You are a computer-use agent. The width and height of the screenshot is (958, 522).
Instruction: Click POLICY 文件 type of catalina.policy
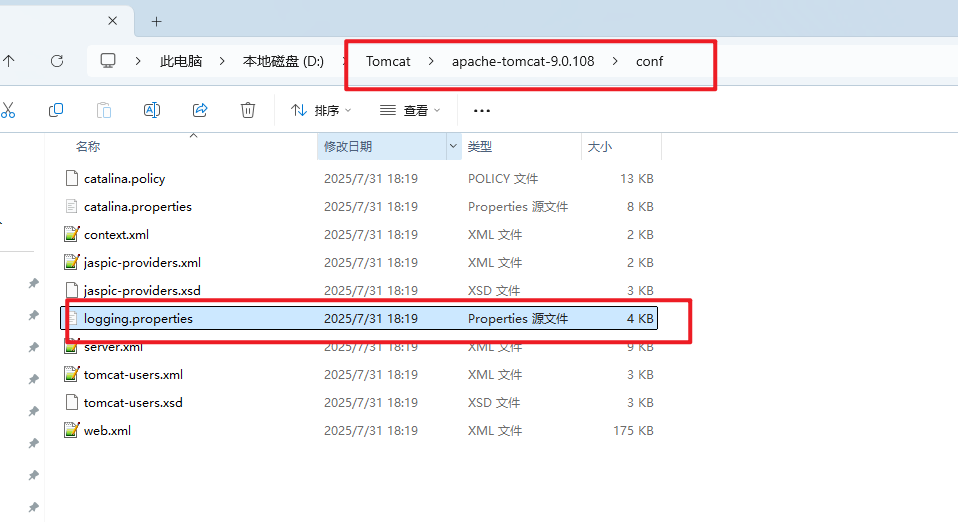click(503, 178)
